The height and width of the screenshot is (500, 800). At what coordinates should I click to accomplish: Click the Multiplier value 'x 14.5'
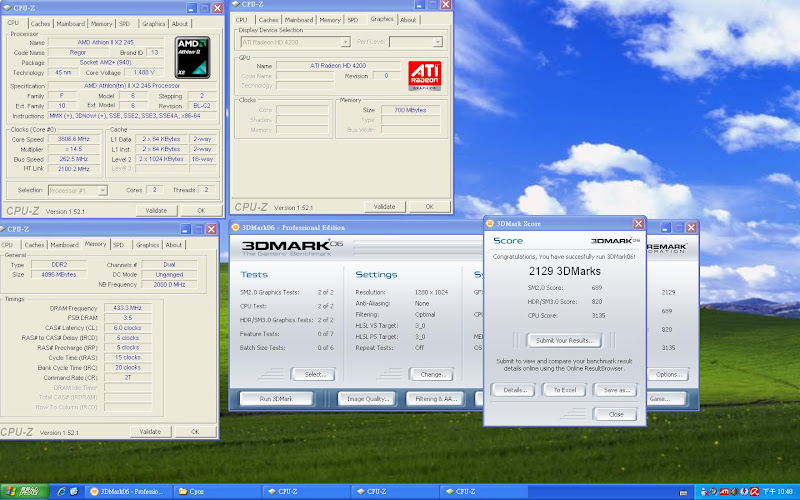pos(74,149)
